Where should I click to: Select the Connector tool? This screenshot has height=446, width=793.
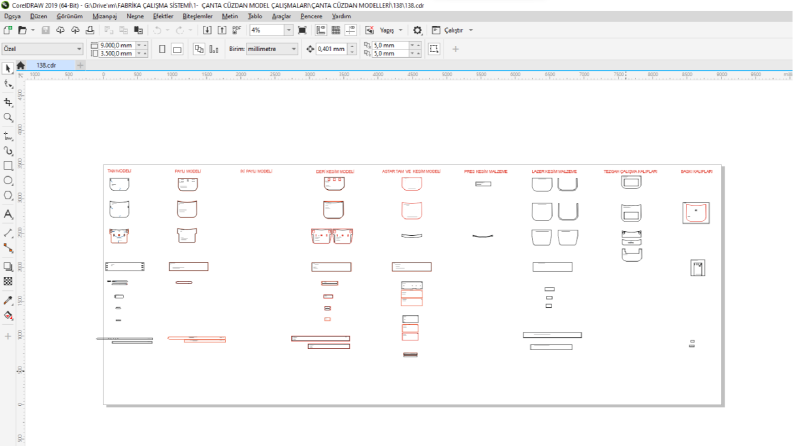coord(8,248)
